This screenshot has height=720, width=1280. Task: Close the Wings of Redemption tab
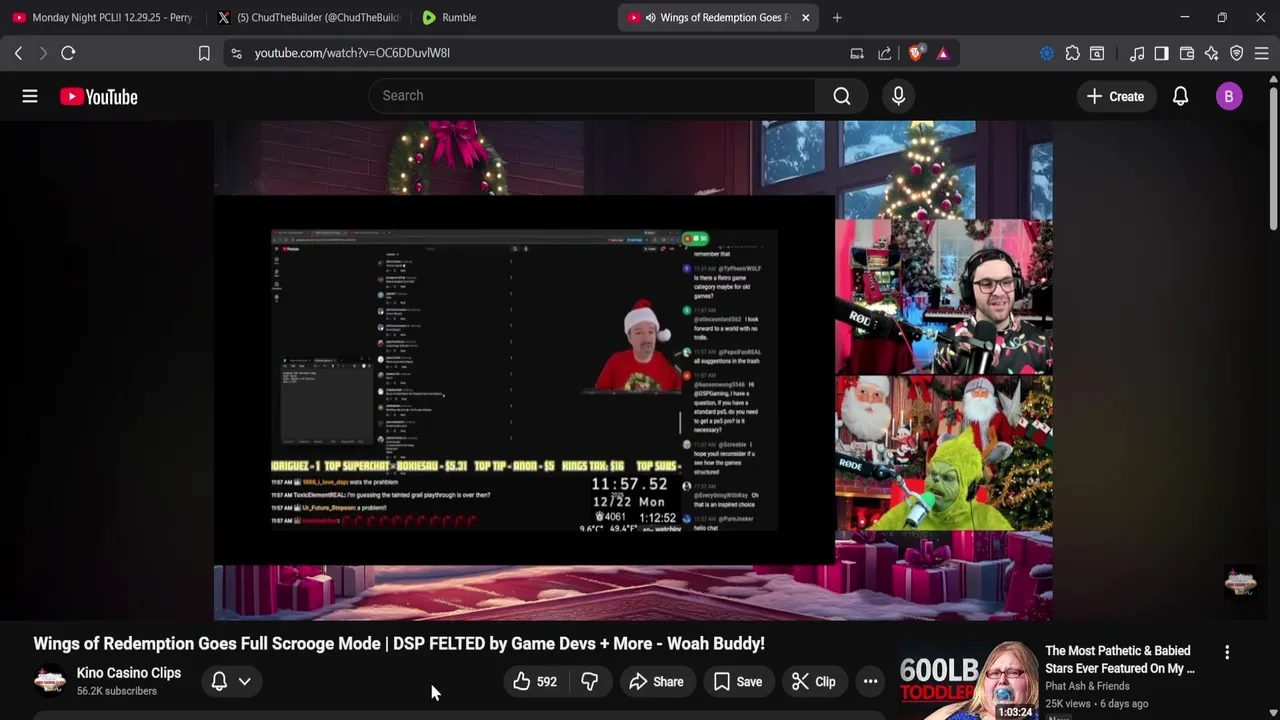805,17
